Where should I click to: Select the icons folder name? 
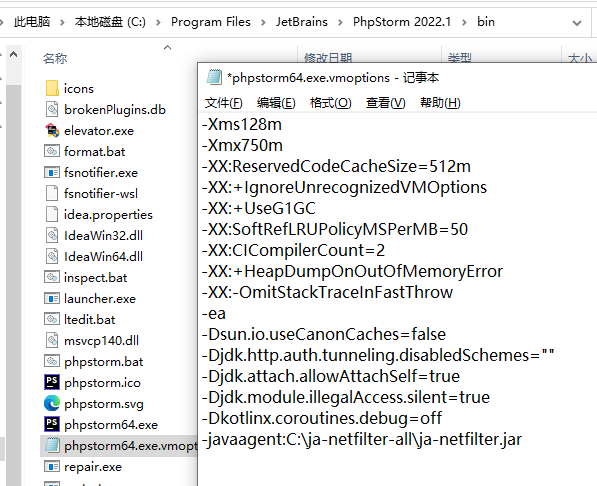pyautogui.click(x=79, y=89)
